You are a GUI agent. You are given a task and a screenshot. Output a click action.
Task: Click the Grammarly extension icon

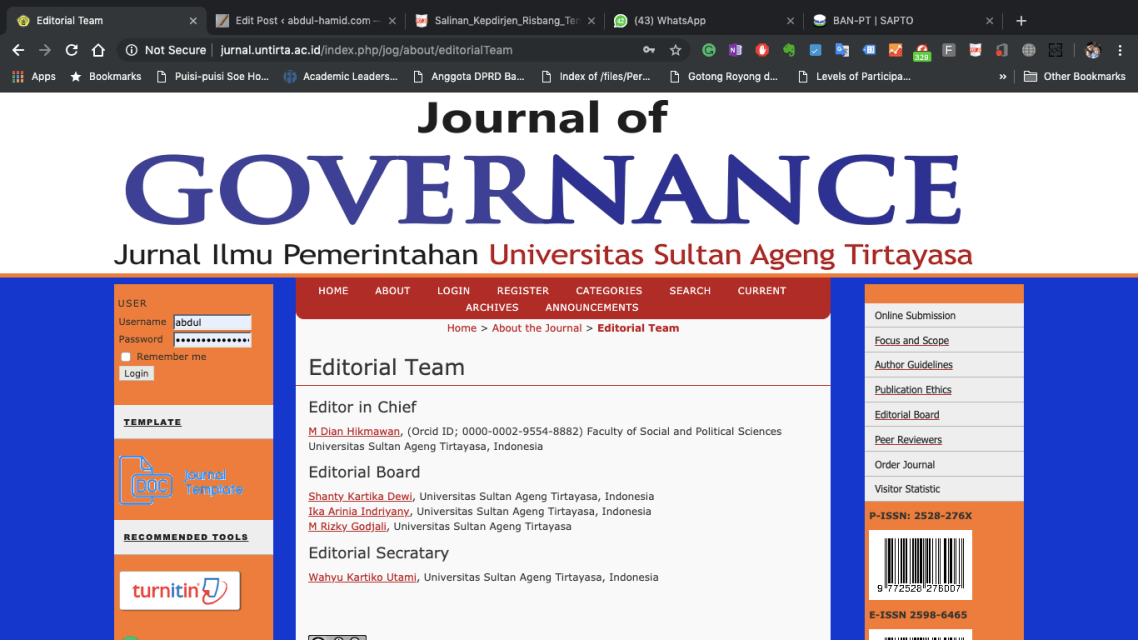709,50
